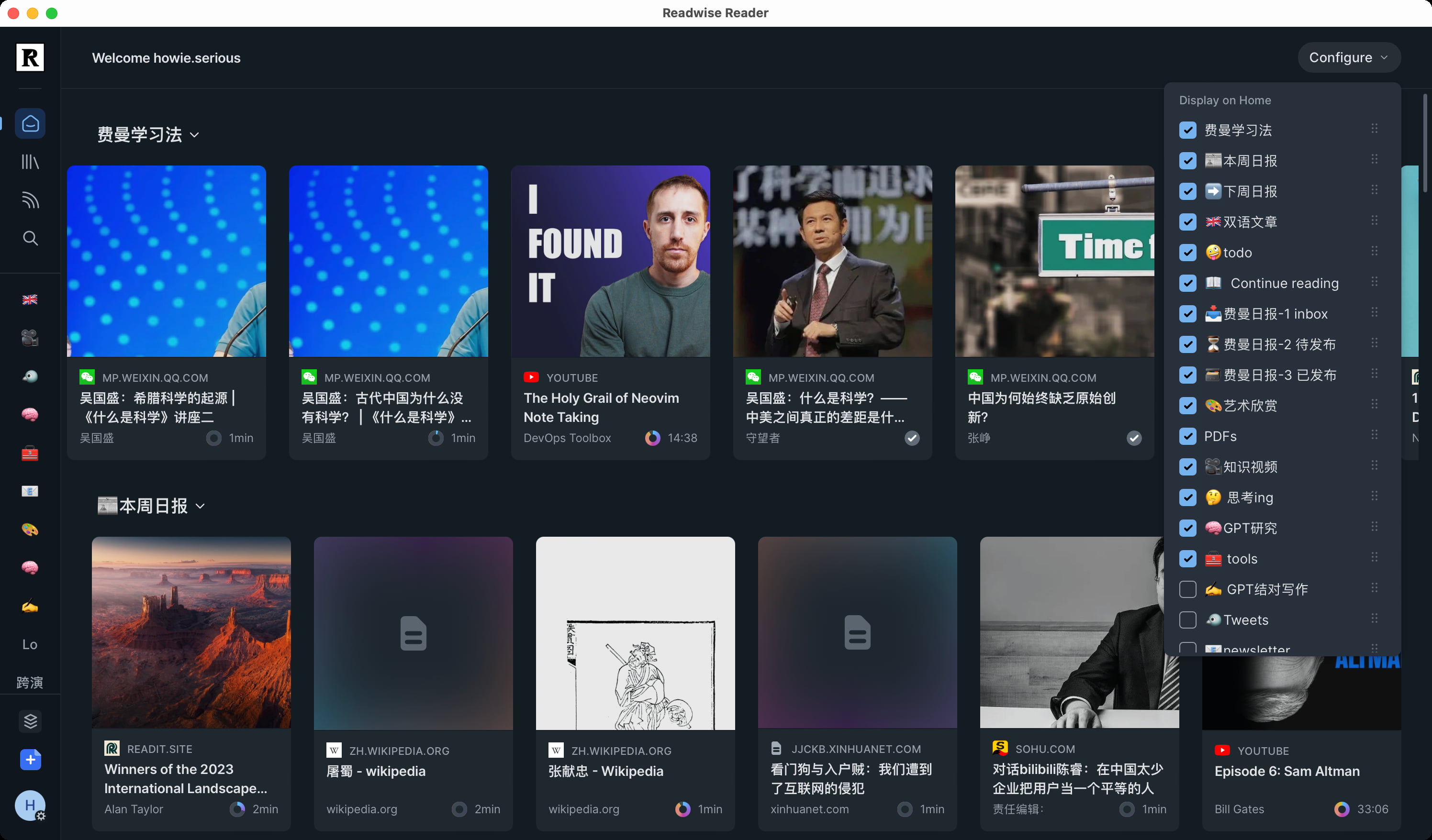Open the Tweets bird view in sidebar
The height and width of the screenshot is (840, 1432).
point(30,376)
